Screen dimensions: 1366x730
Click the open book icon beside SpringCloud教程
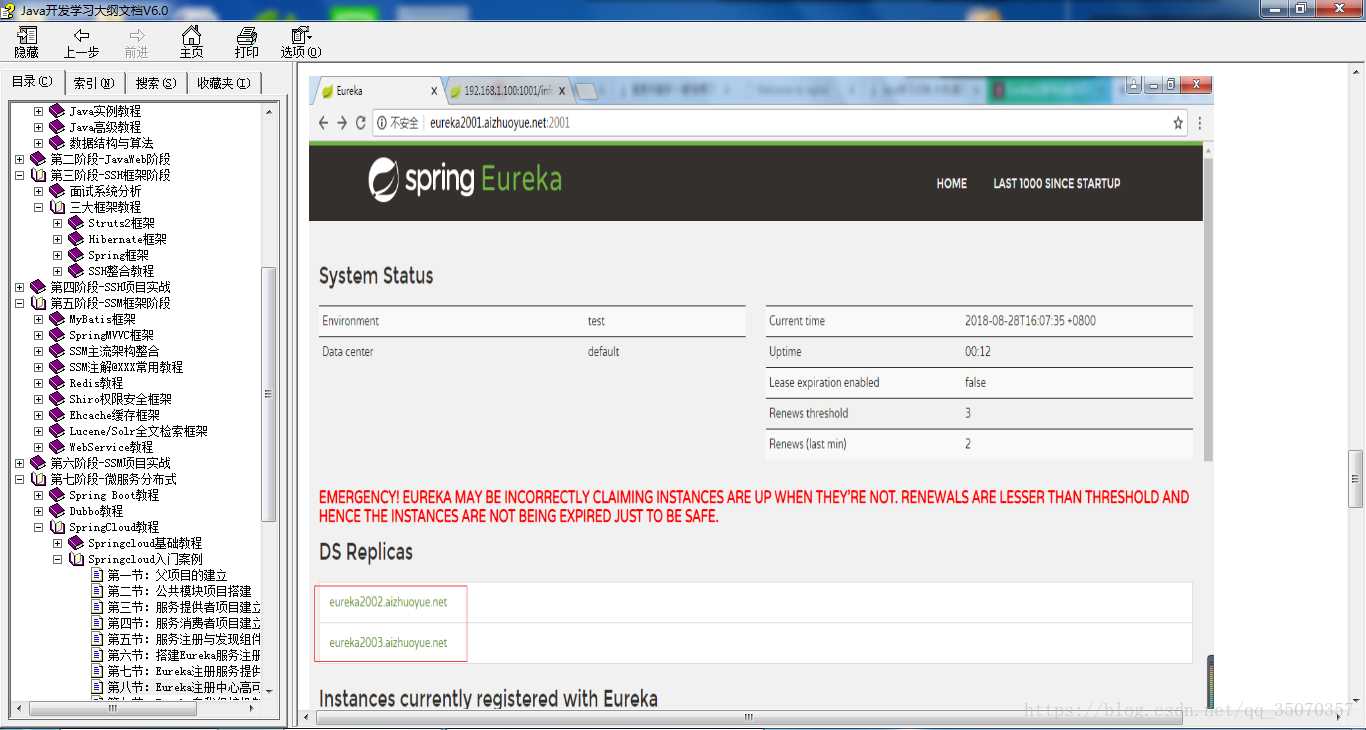pos(57,527)
